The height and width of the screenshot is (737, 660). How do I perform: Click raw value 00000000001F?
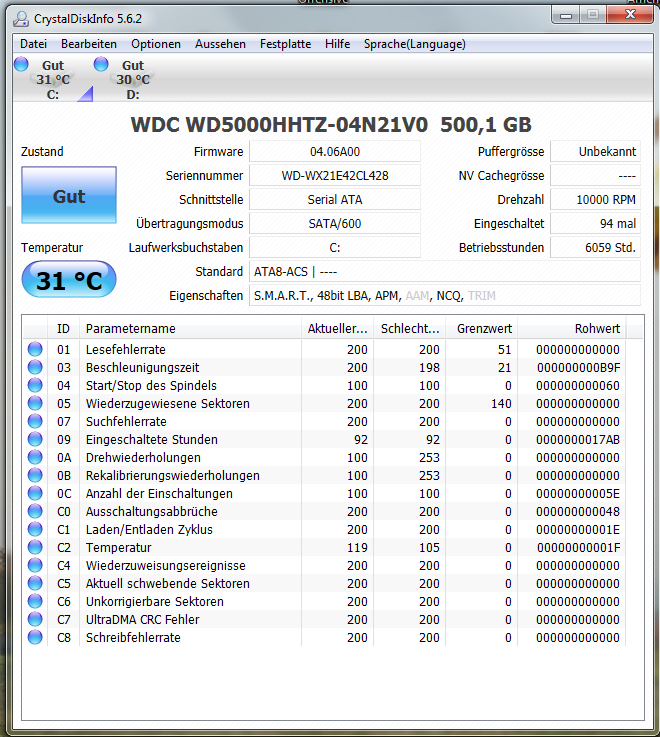coord(578,548)
